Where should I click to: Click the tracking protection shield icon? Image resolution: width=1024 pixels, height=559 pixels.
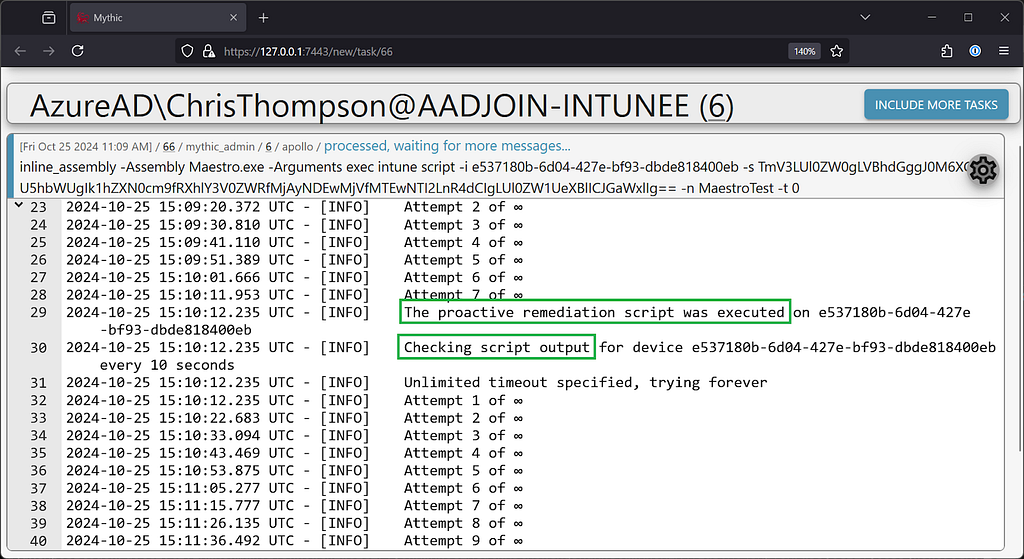click(187, 51)
